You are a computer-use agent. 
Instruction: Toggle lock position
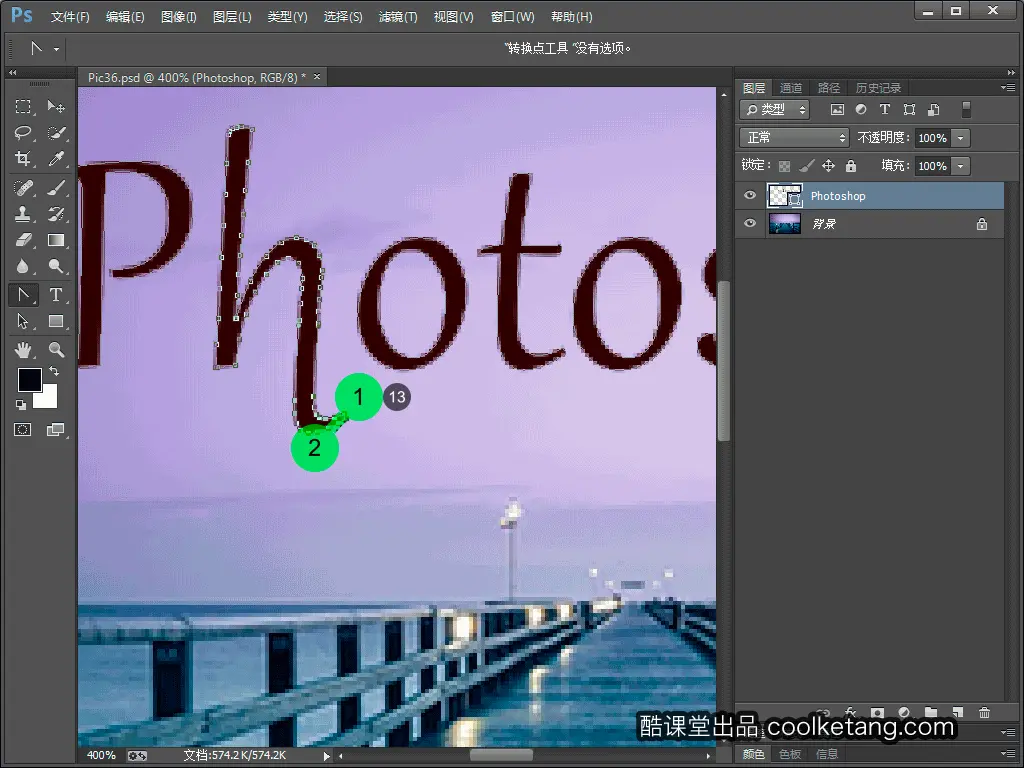[828, 166]
